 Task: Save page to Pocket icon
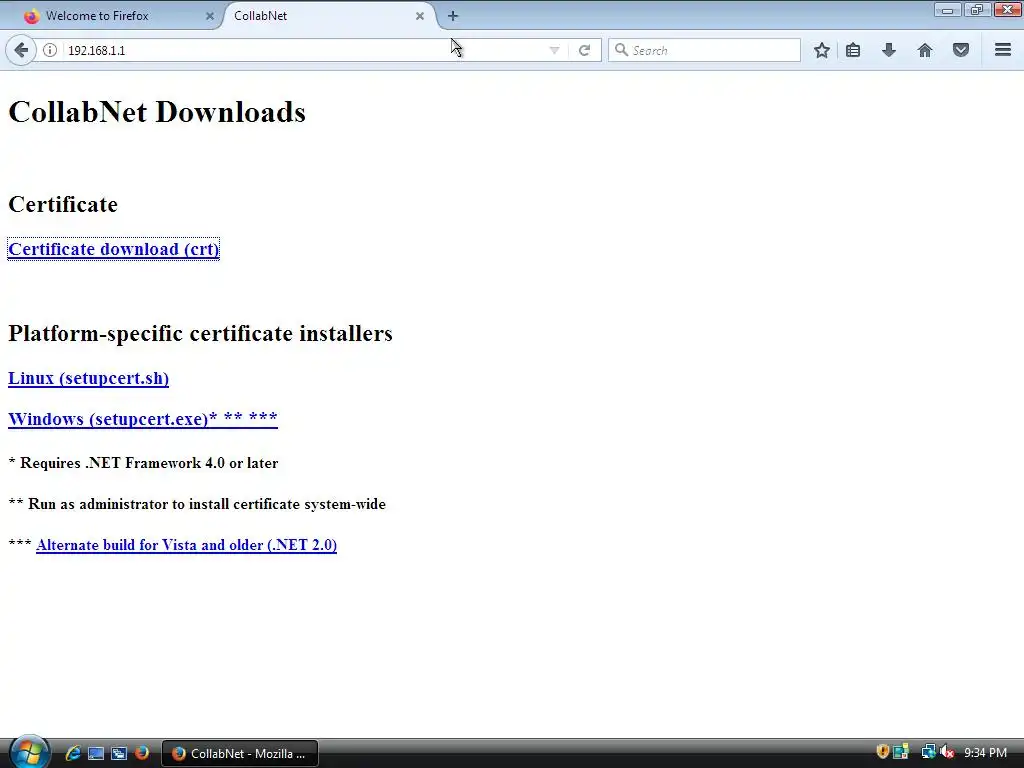(x=961, y=50)
